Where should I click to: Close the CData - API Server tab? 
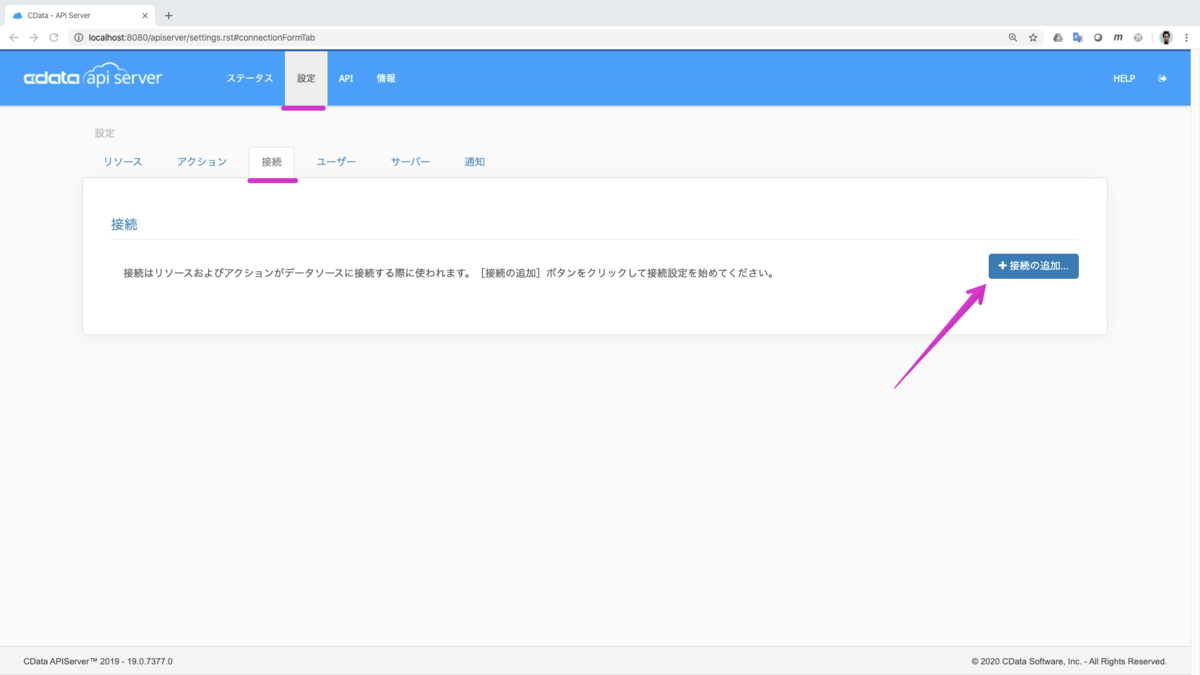point(145,15)
